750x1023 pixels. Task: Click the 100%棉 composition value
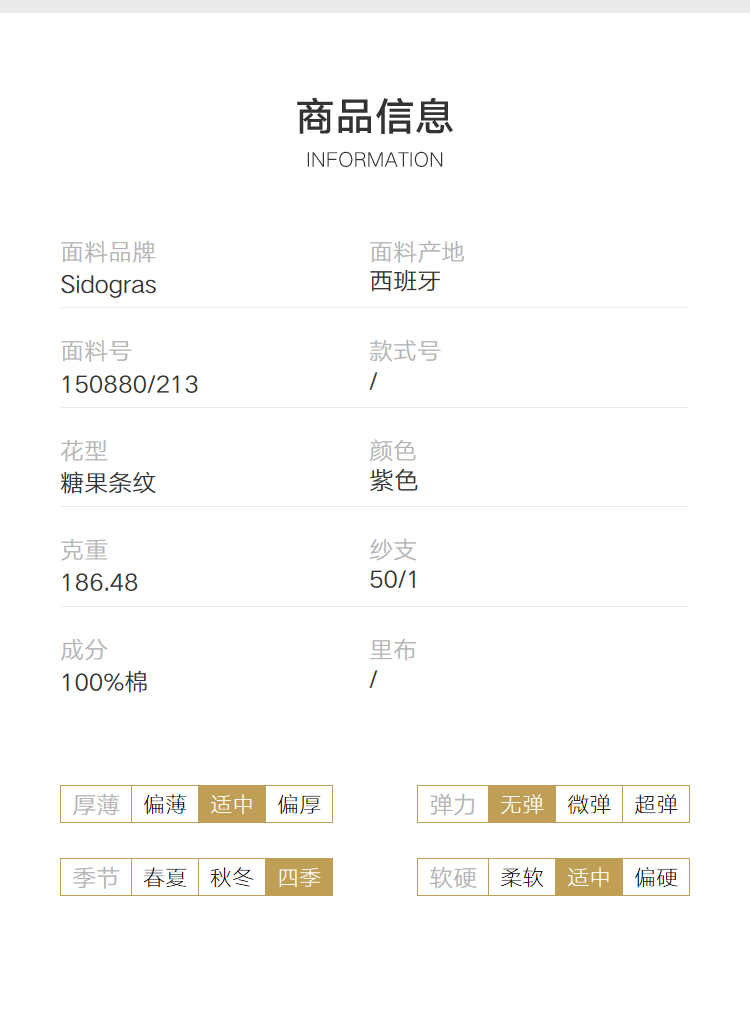(104, 682)
